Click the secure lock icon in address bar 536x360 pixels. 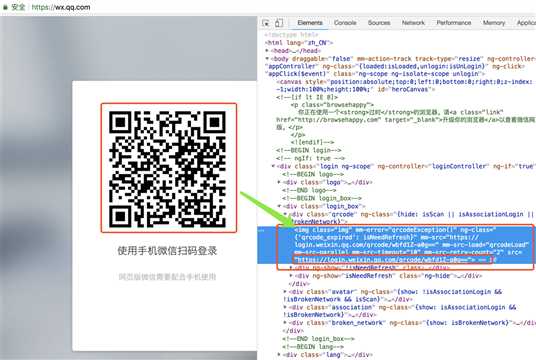[x=5, y=7]
